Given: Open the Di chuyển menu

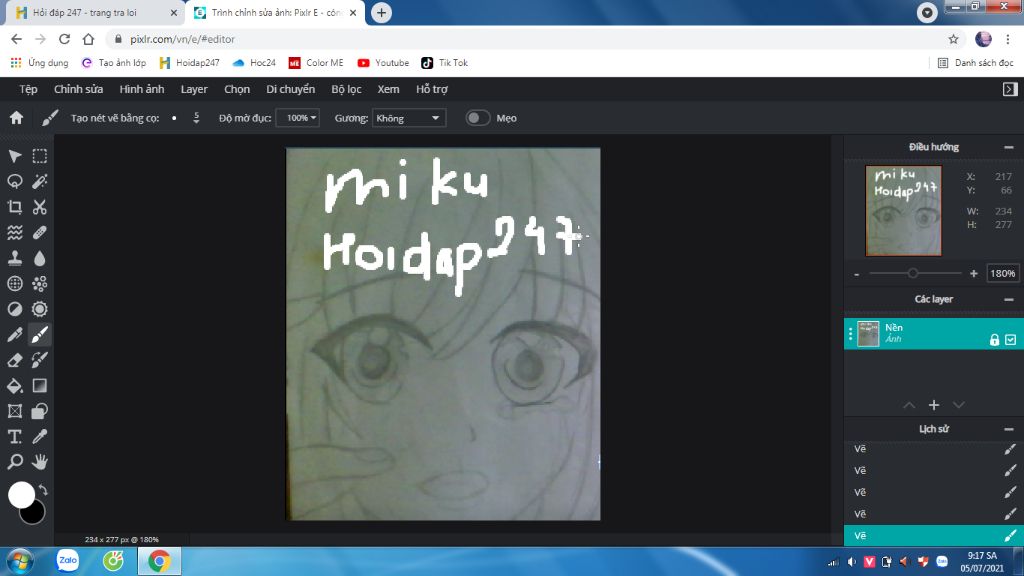Looking at the screenshot, I should [291, 89].
